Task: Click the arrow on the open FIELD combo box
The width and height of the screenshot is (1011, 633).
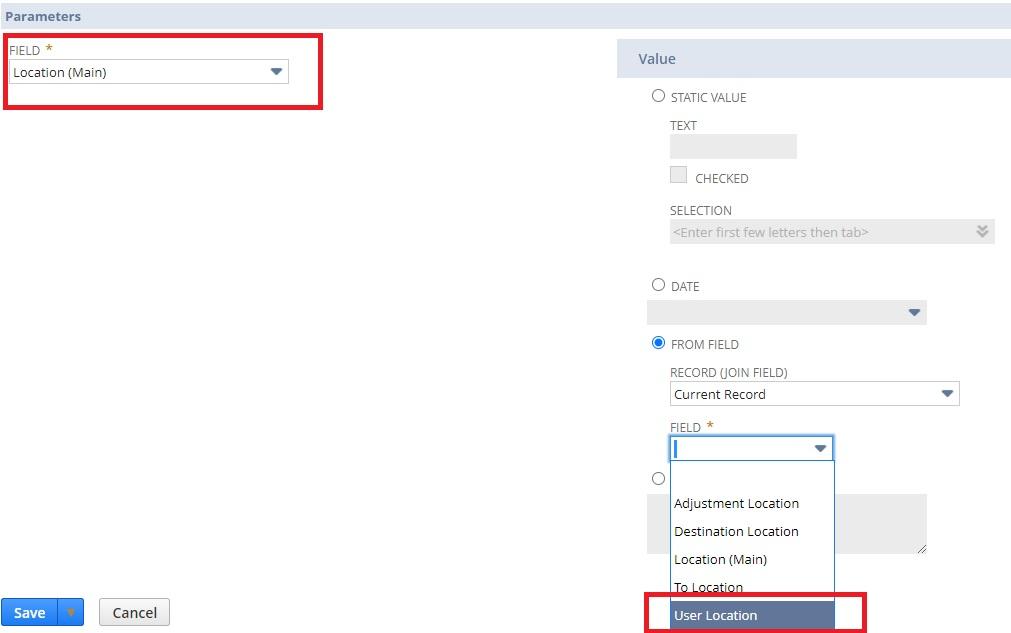Action: point(820,448)
